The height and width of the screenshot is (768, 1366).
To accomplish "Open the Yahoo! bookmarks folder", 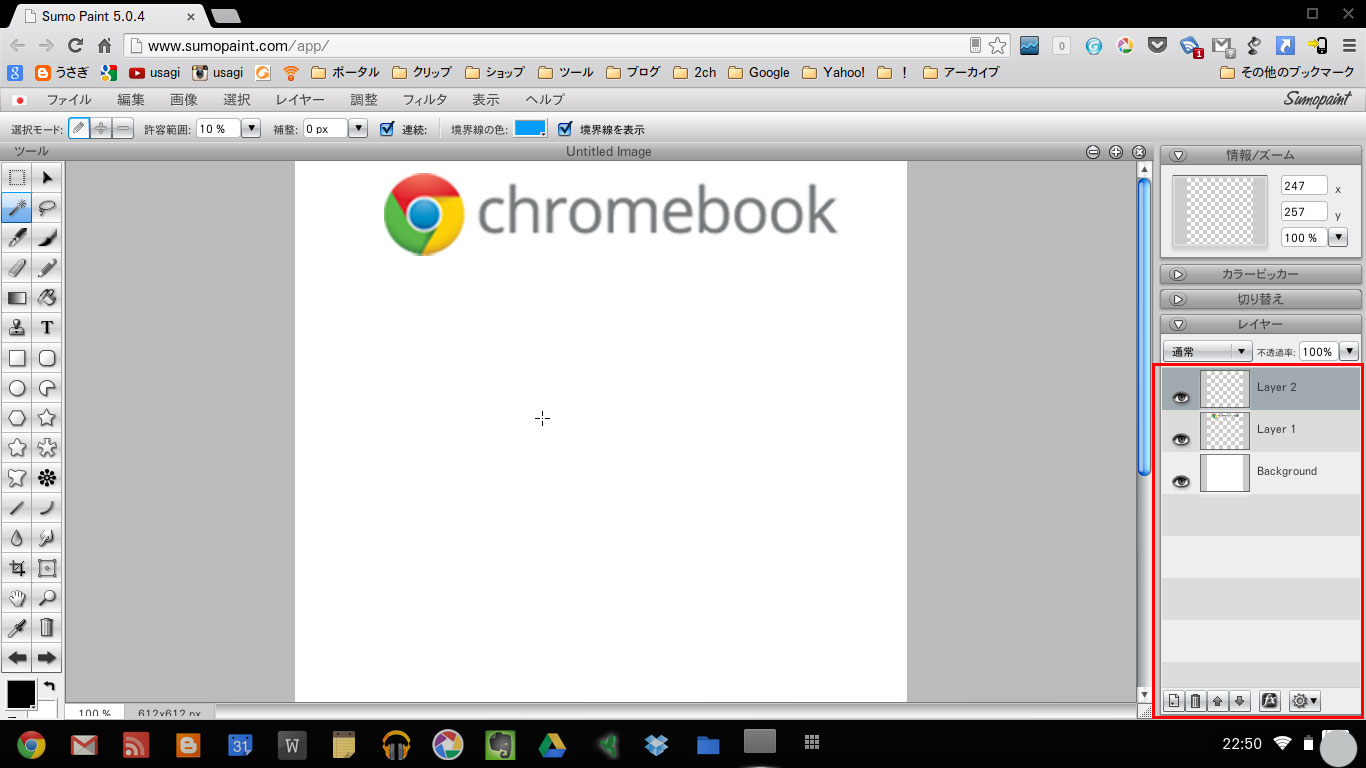I will (x=834, y=72).
